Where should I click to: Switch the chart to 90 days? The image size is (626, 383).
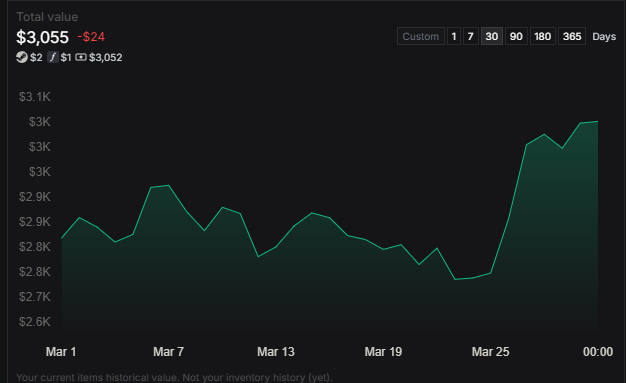point(516,36)
